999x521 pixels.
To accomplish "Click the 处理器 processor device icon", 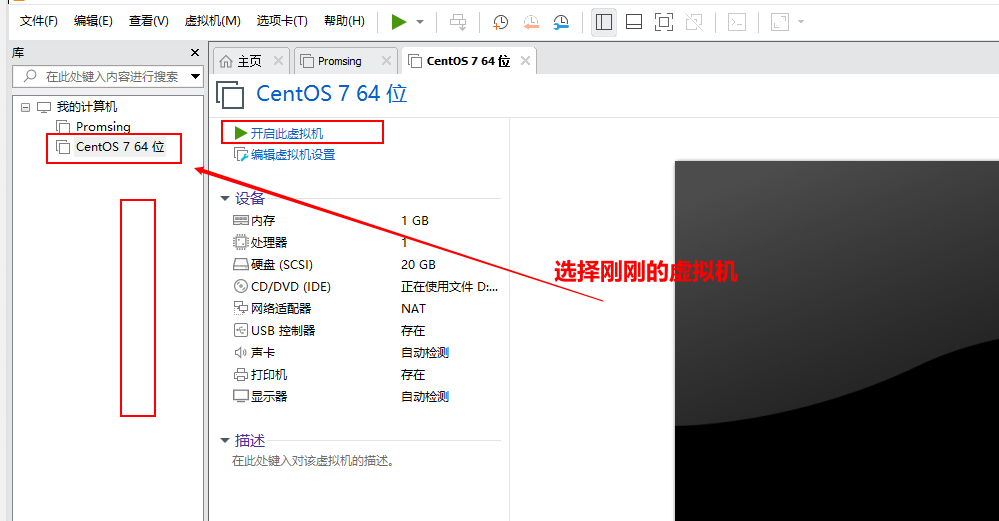I will (x=241, y=242).
